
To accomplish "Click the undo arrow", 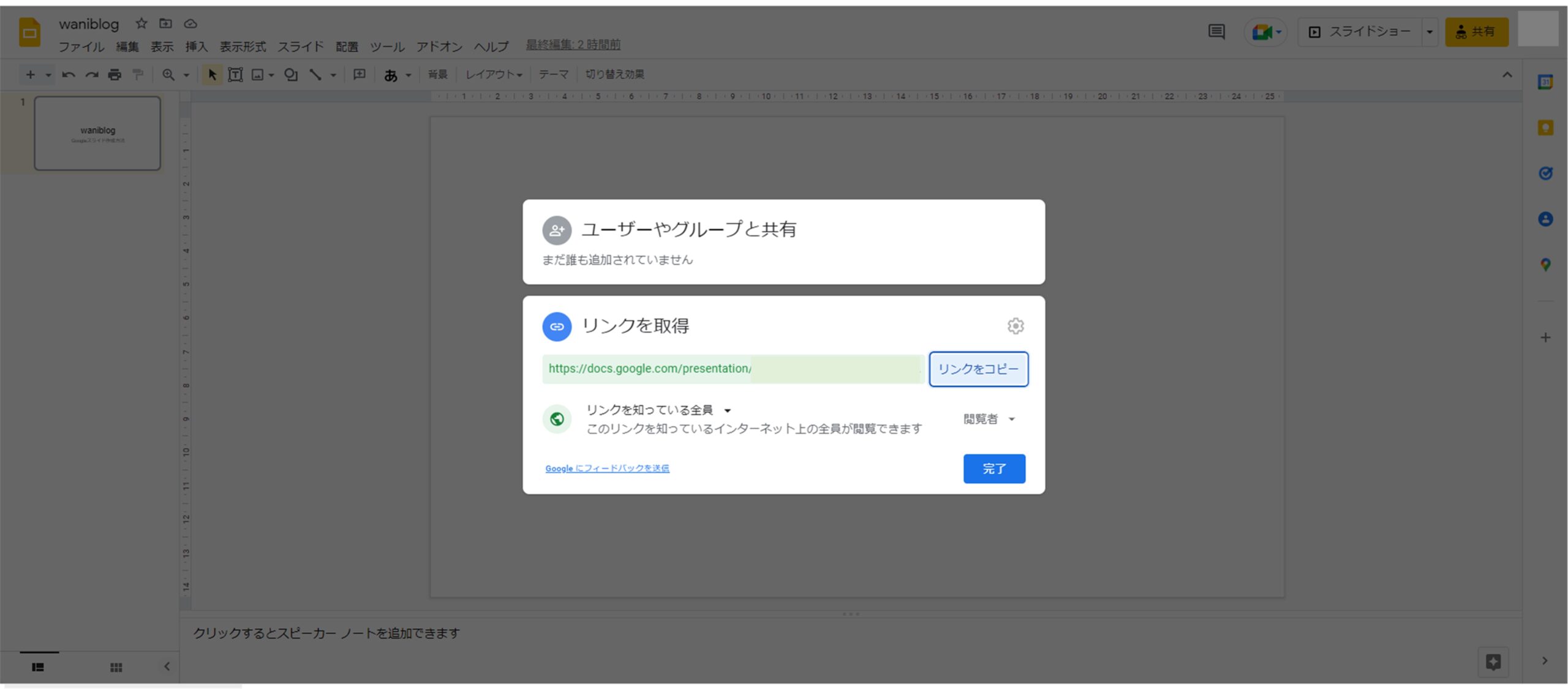I will (69, 75).
